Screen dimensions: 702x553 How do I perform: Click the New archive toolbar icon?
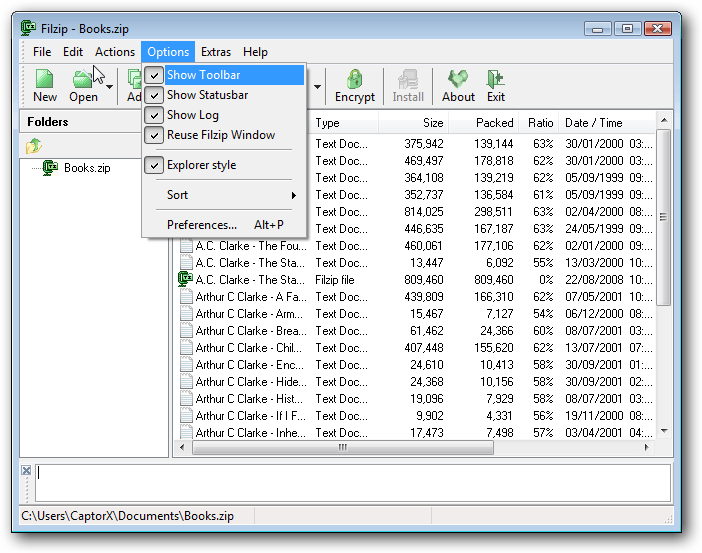pos(44,79)
